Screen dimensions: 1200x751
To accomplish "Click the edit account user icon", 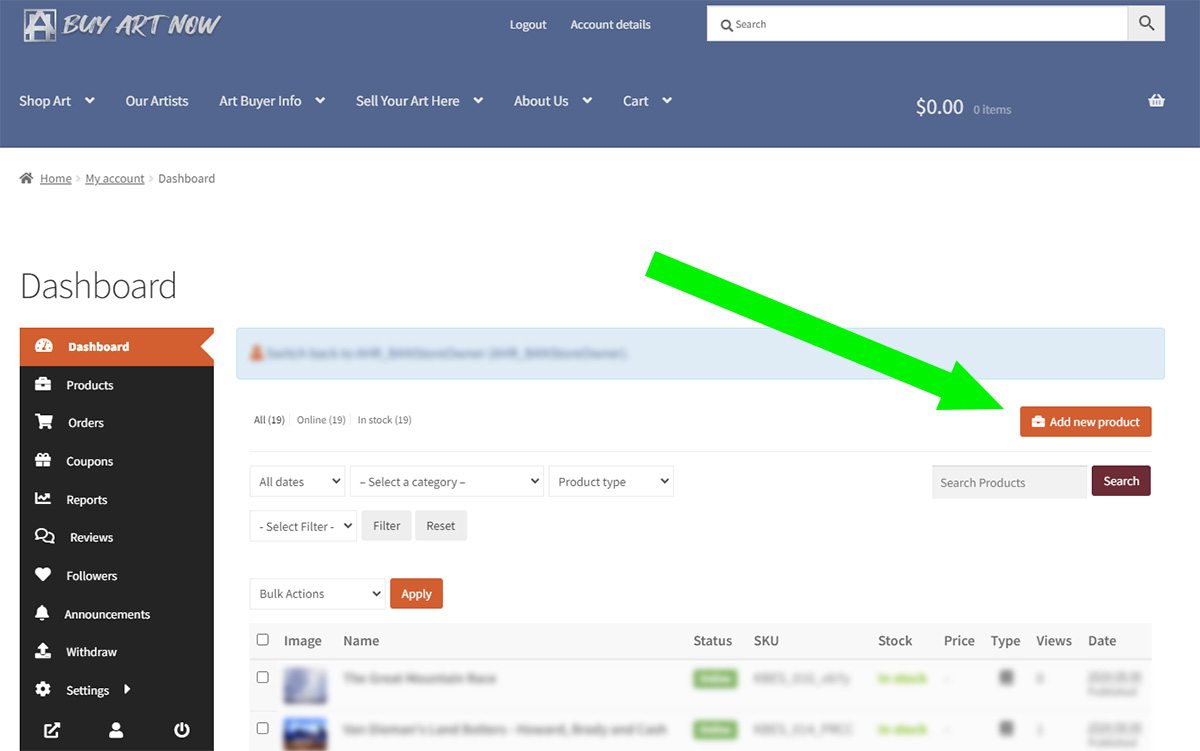I will [116, 730].
